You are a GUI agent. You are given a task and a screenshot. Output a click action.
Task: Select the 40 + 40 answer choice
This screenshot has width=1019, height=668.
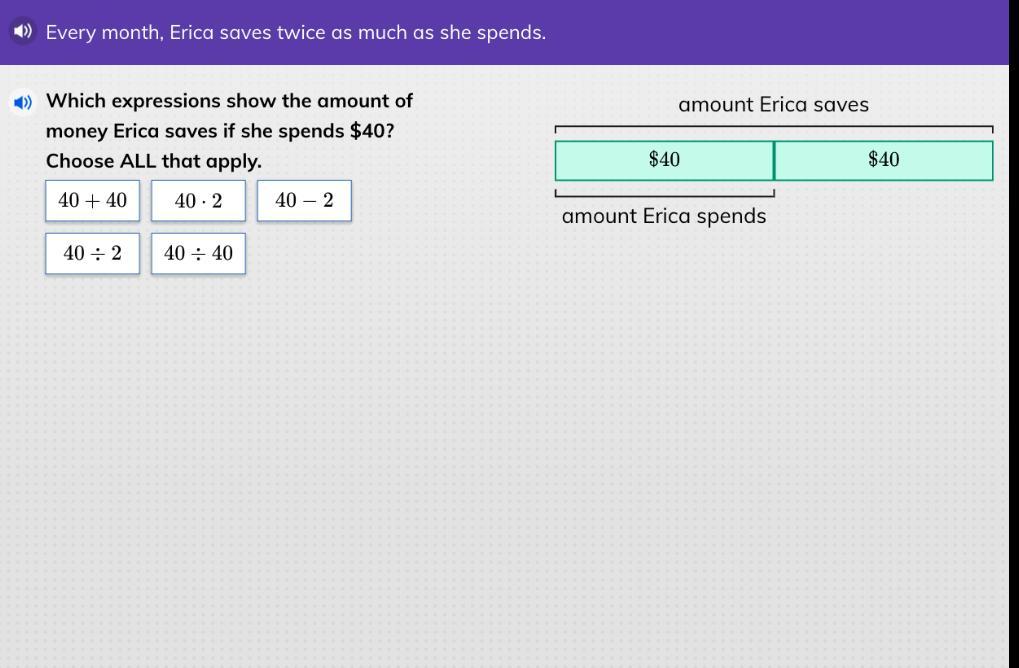point(92,201)
